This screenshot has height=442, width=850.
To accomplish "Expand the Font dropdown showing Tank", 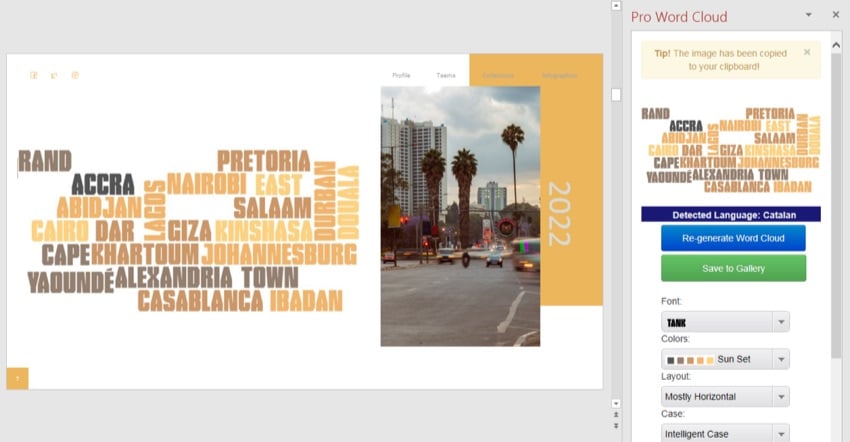I will (x=781, y=322).
